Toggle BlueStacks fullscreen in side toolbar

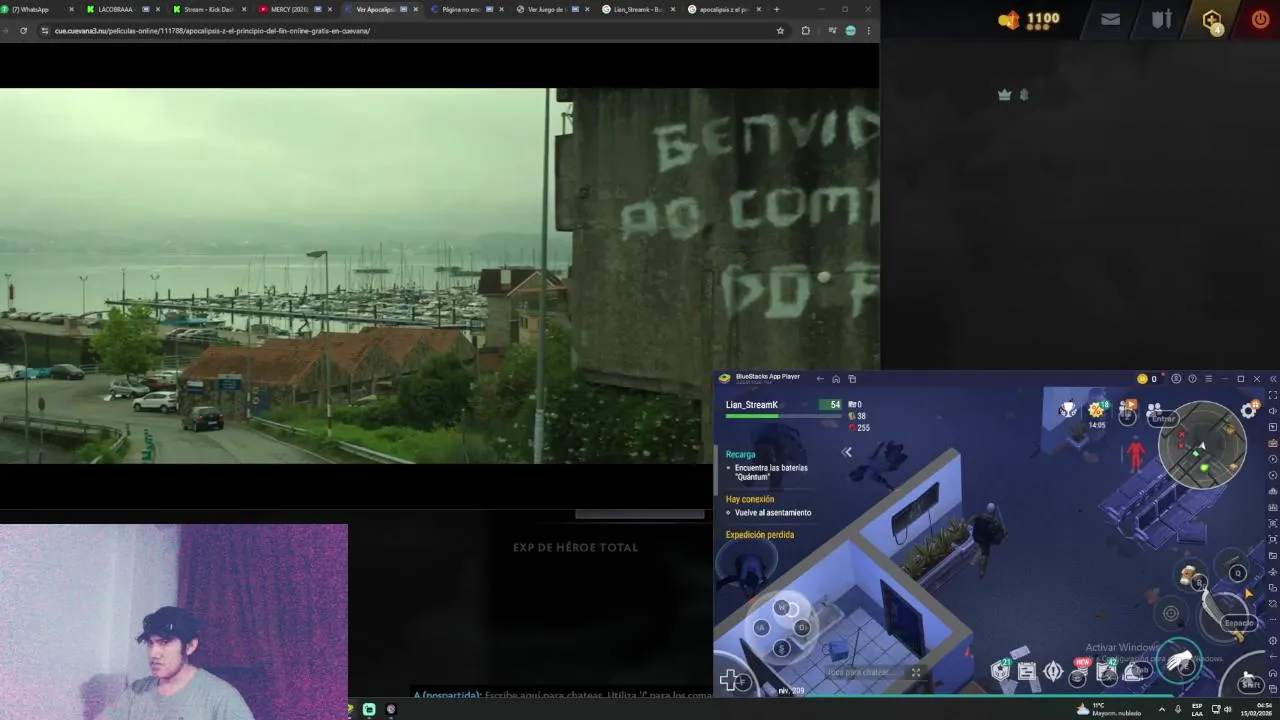pyautogui.click(x=1272, y=395)
